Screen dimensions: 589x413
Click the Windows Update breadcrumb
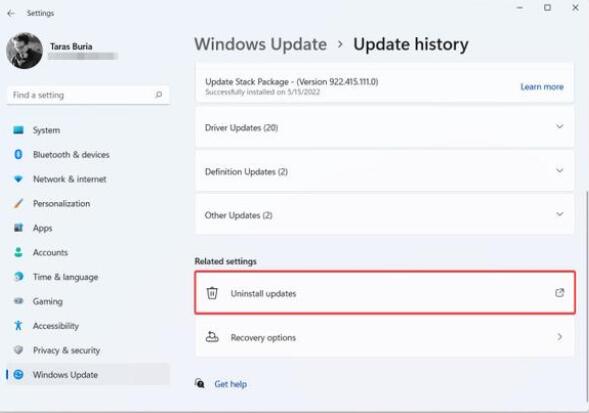[260, 44]
